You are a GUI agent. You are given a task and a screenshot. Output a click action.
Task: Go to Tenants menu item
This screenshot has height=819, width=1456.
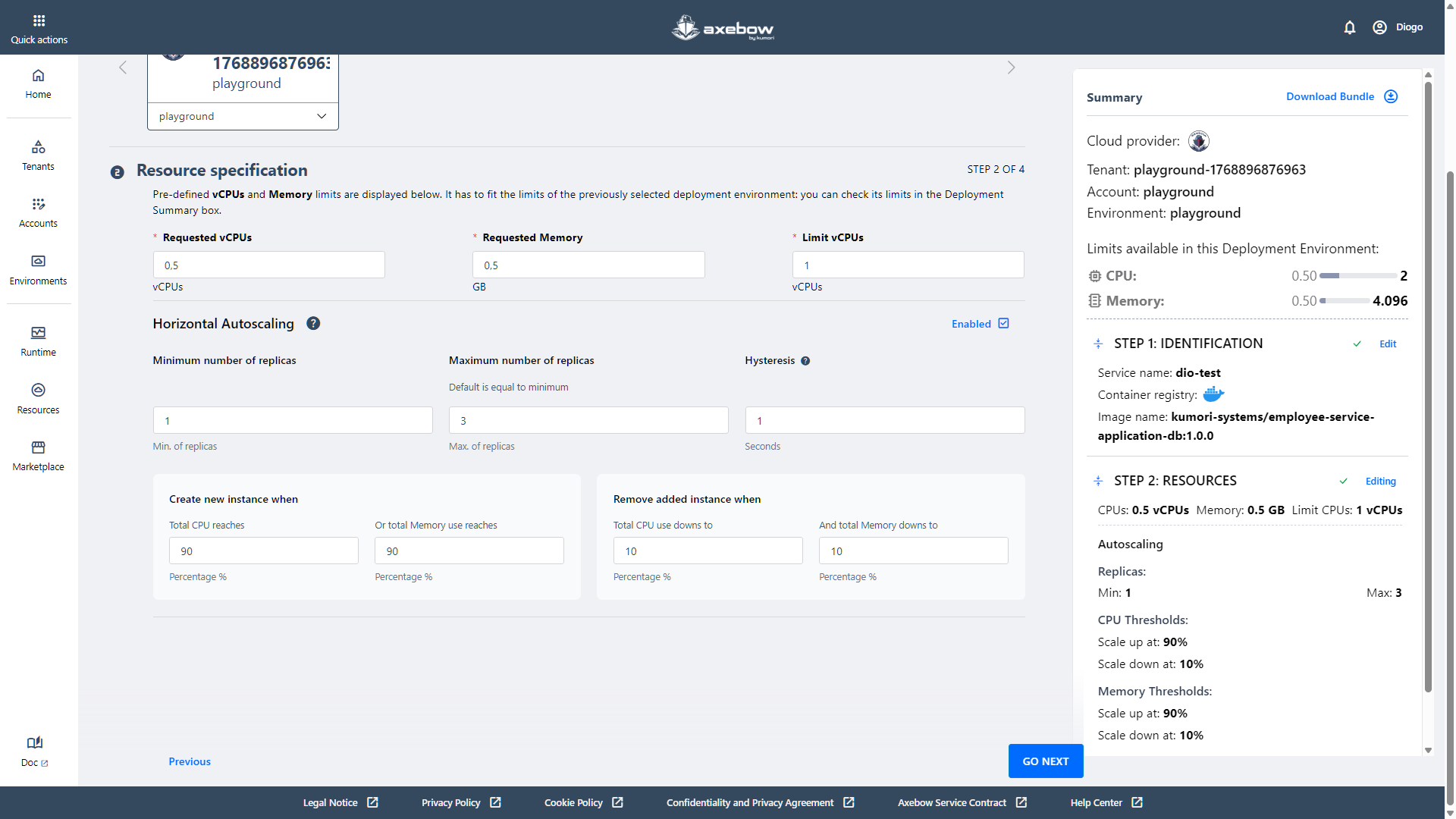click(x=38, y=155)
